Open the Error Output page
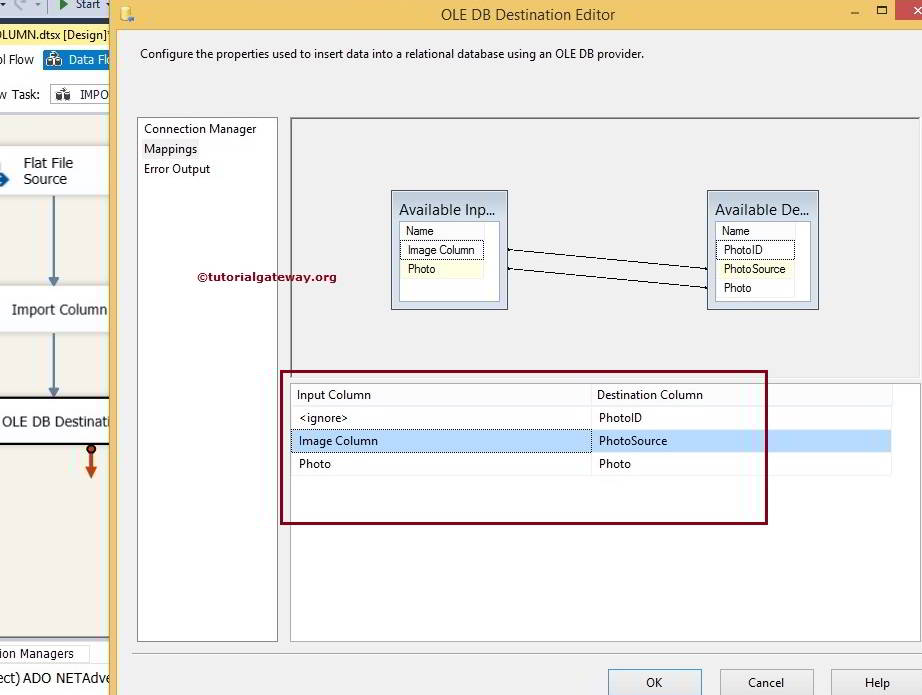This screenshot has height=695, width=922. [x=177, y=169]
